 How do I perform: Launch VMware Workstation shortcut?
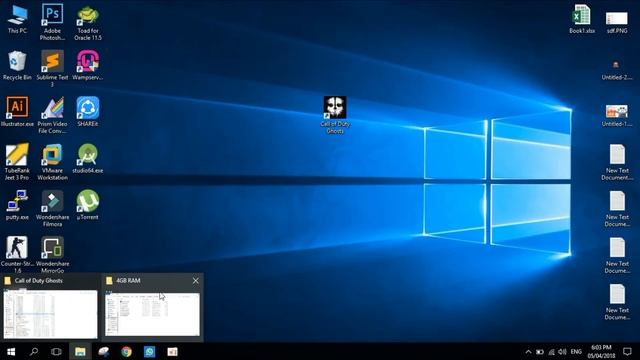coord(52,162)
